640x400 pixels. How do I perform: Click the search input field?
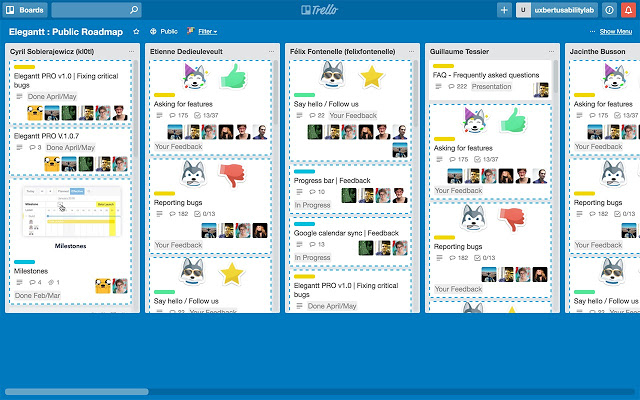point(96,10)
